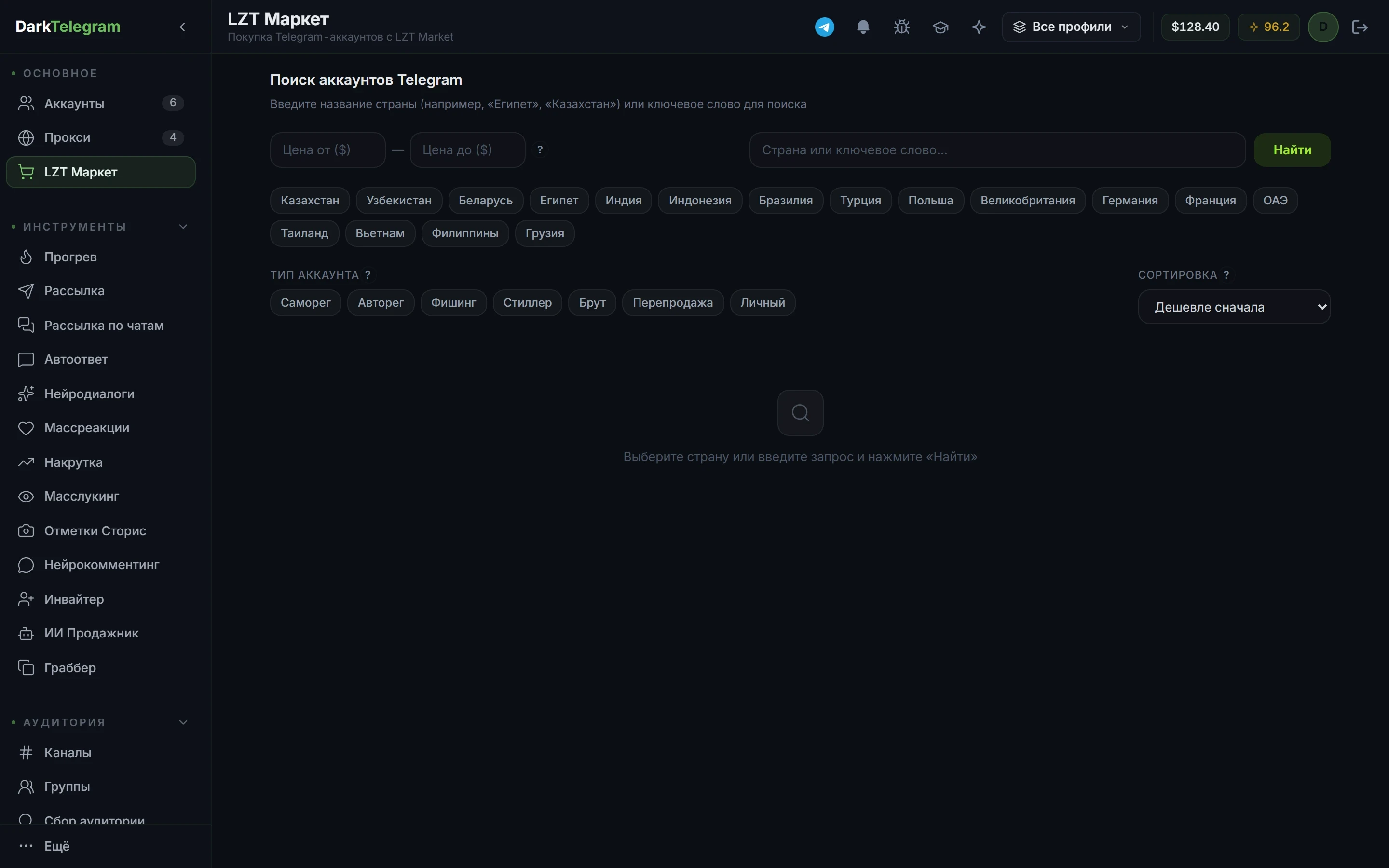This screenshot has height=868, width=1389.
Task: Toggle the Саморег account type
Action: [x=305, y=302]
